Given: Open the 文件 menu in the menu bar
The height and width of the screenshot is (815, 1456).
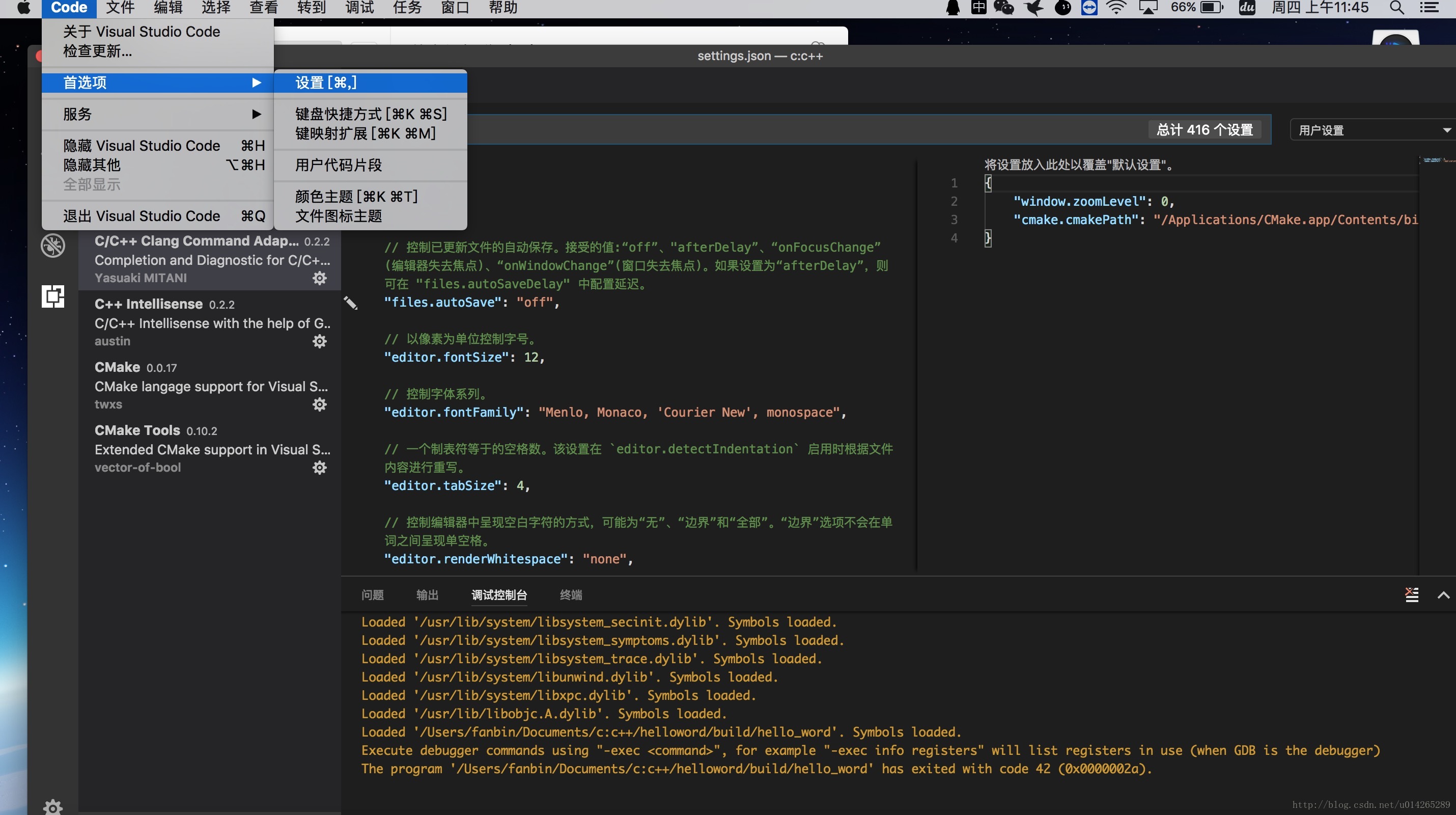Looking at the screenshot, I should tap(120, 7).
